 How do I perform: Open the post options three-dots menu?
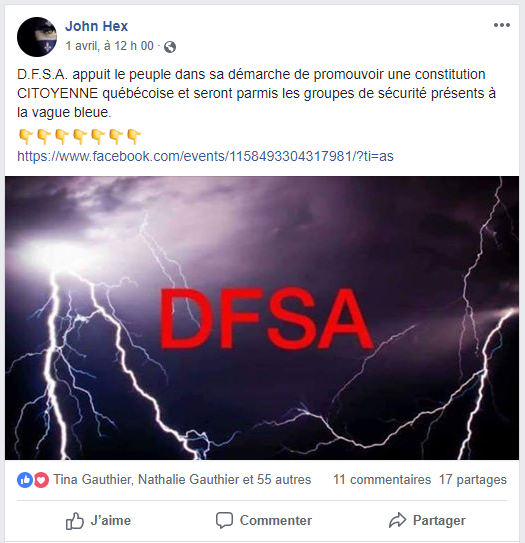[x=501, y=25]
